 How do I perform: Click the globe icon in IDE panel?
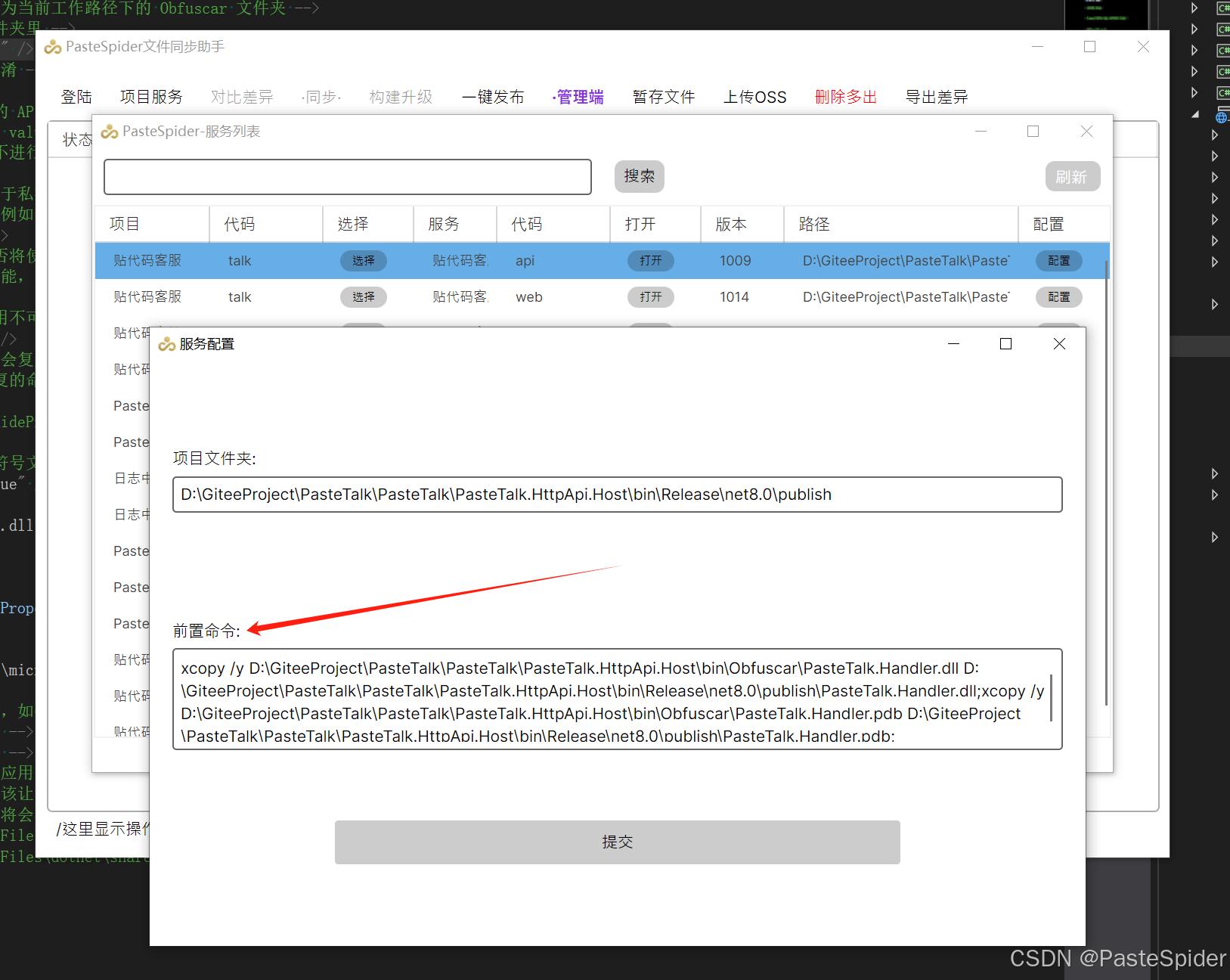tap(1222, 117)
